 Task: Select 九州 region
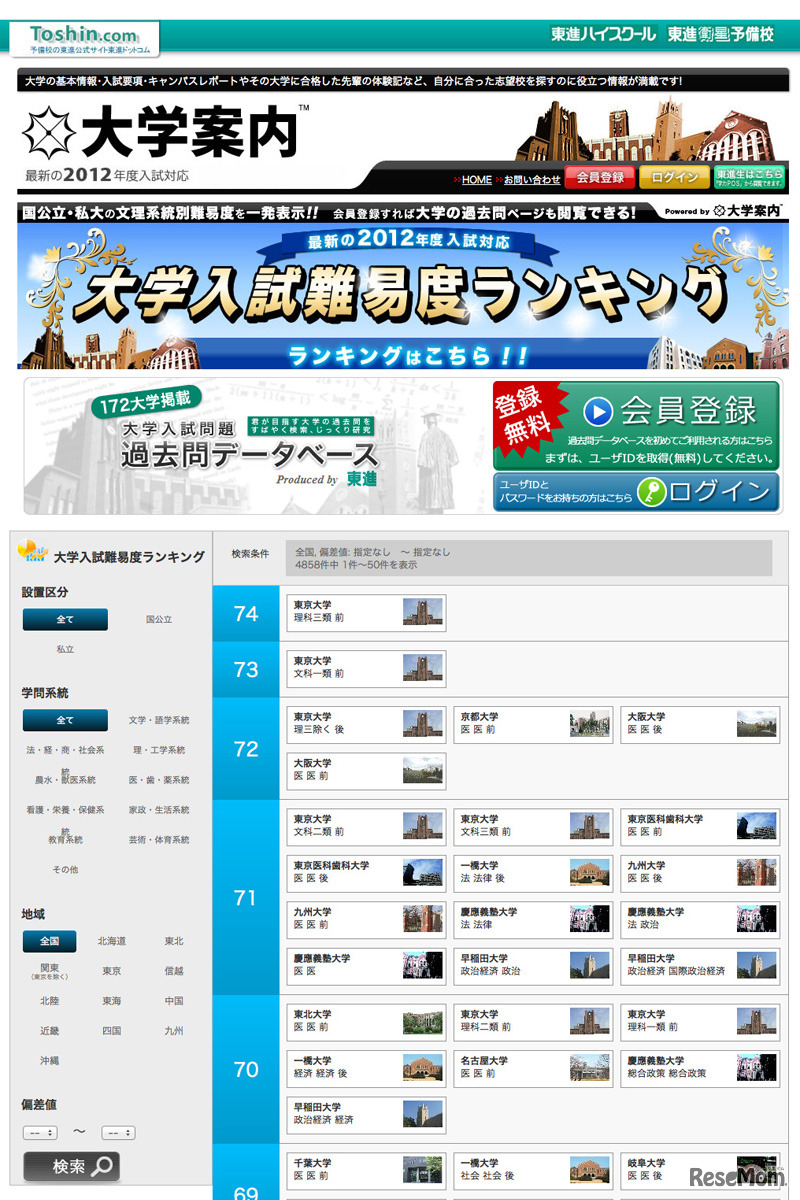coord(174,1031)
